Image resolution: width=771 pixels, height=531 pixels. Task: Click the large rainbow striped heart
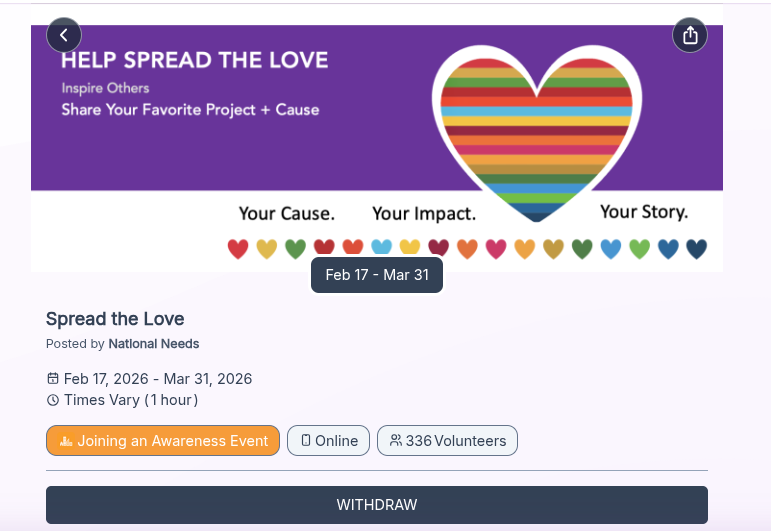pyautogui.click(x=537, y=130)
